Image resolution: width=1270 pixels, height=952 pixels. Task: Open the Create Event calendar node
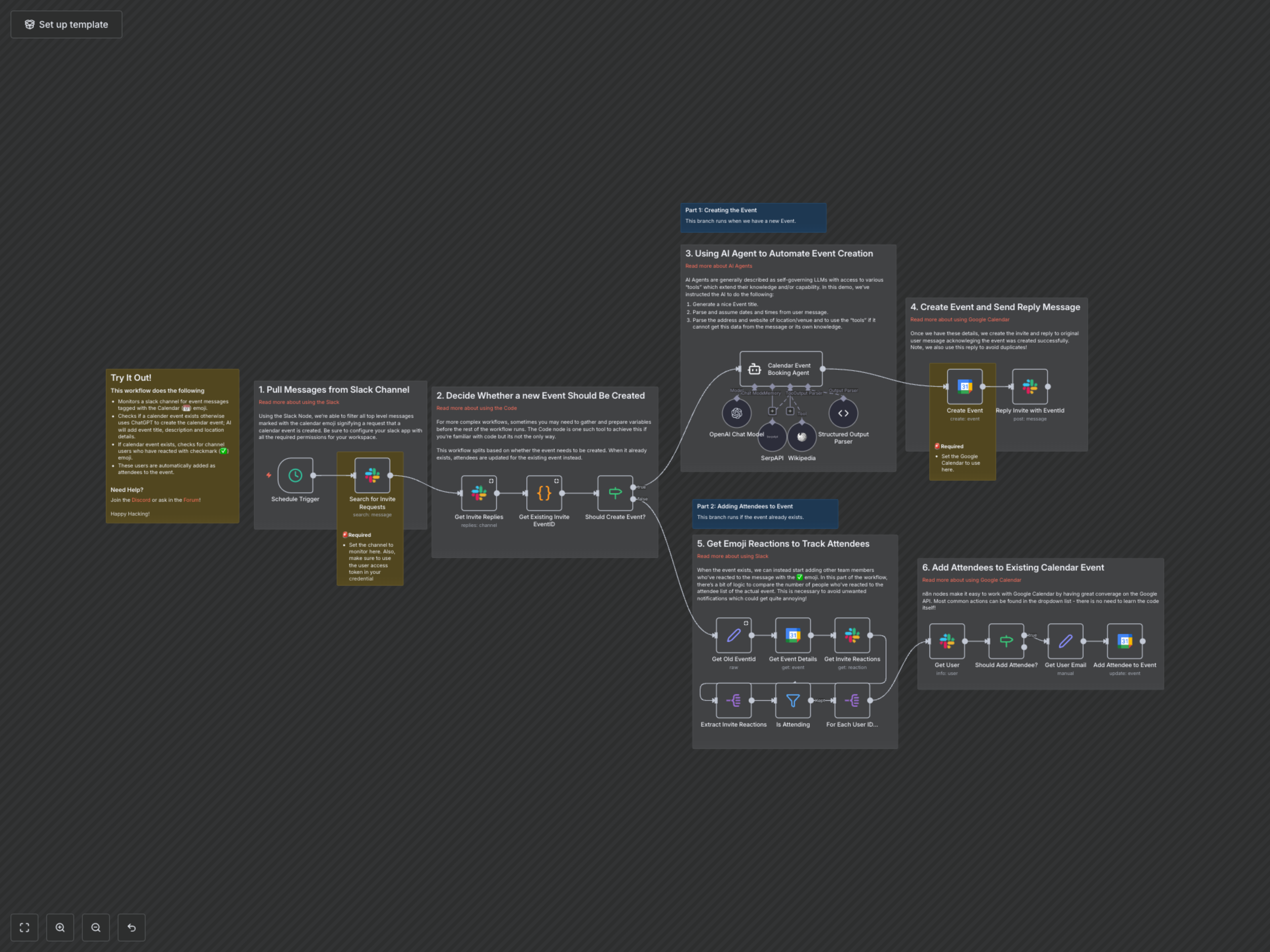pos(964,386)
